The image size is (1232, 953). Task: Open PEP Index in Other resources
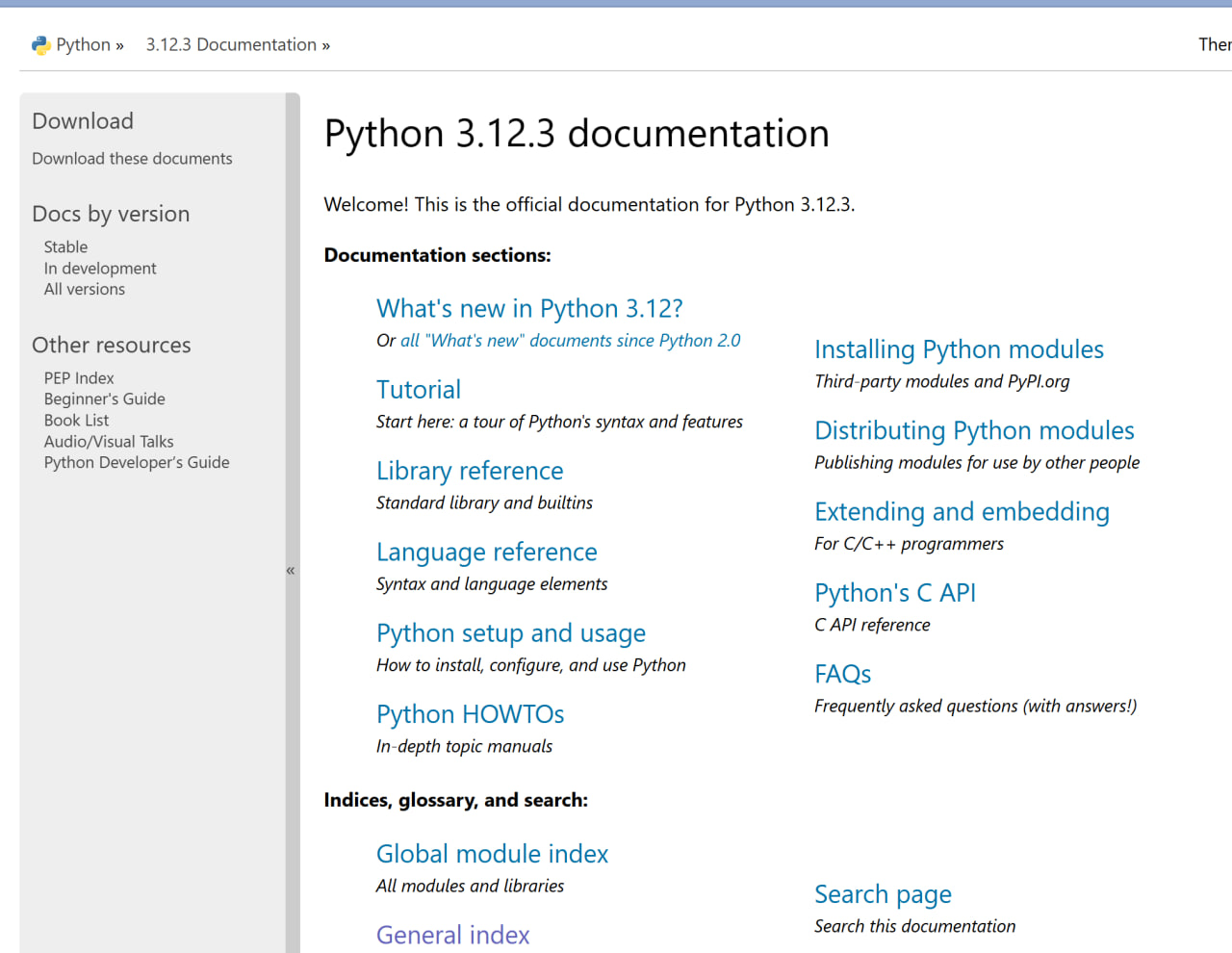click(x=79, y=378)
